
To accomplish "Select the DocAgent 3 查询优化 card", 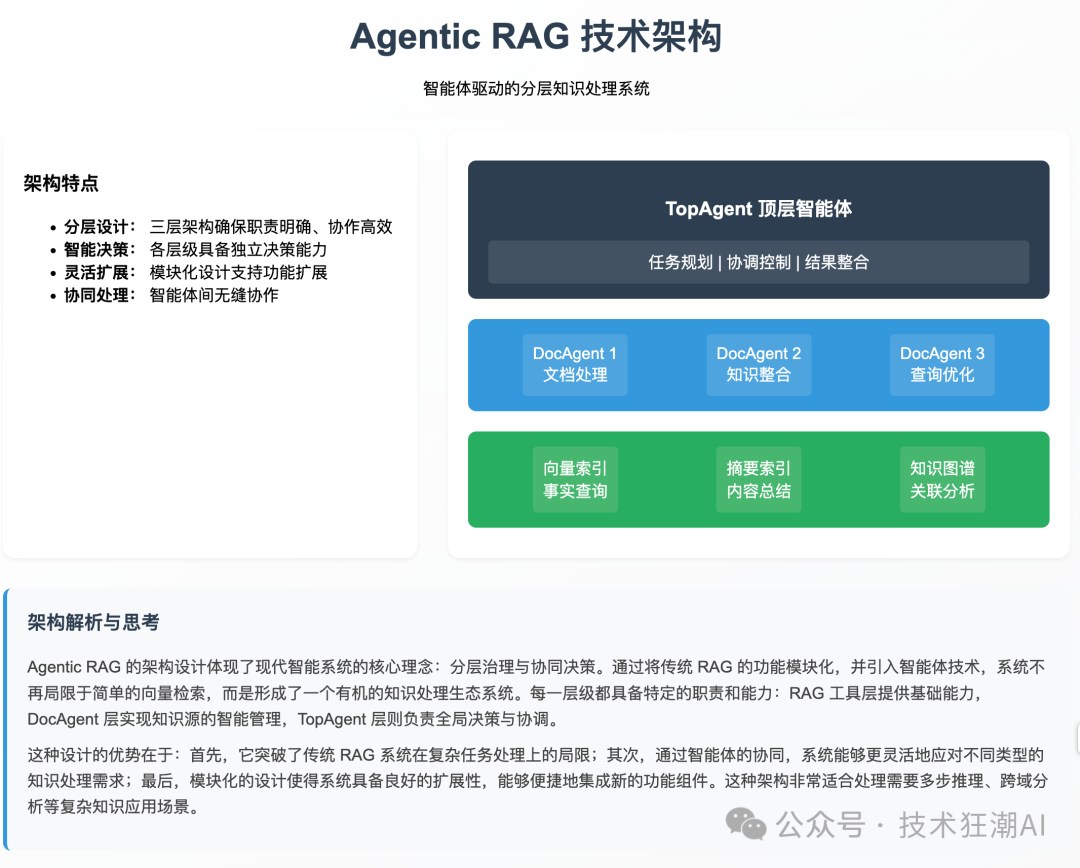I will (942, 364).
